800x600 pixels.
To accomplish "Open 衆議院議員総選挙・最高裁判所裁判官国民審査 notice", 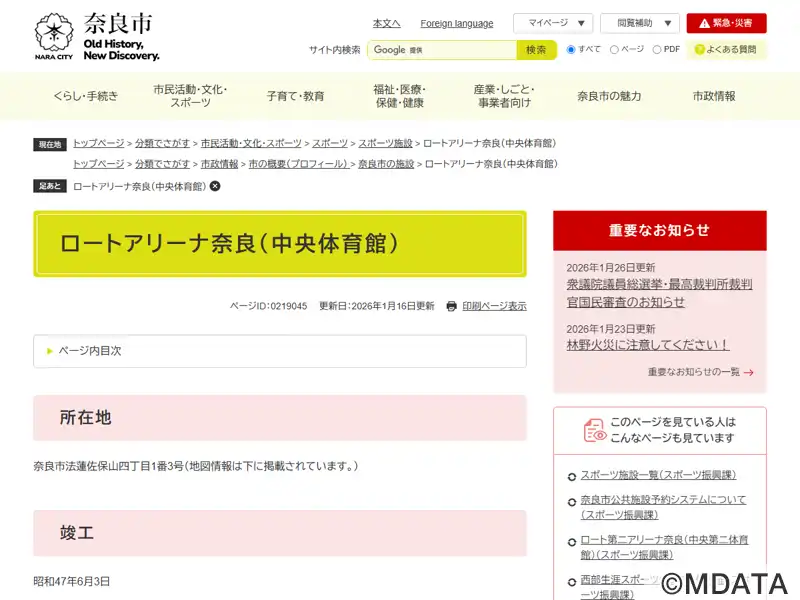I will (x=659, y=293).
